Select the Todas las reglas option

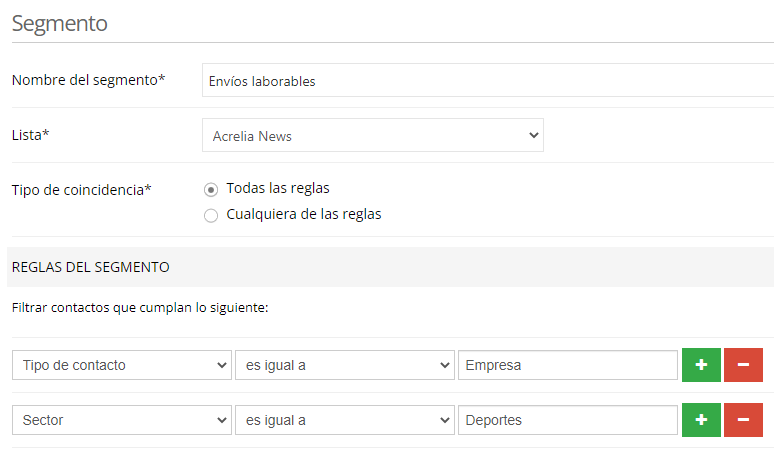211,190
